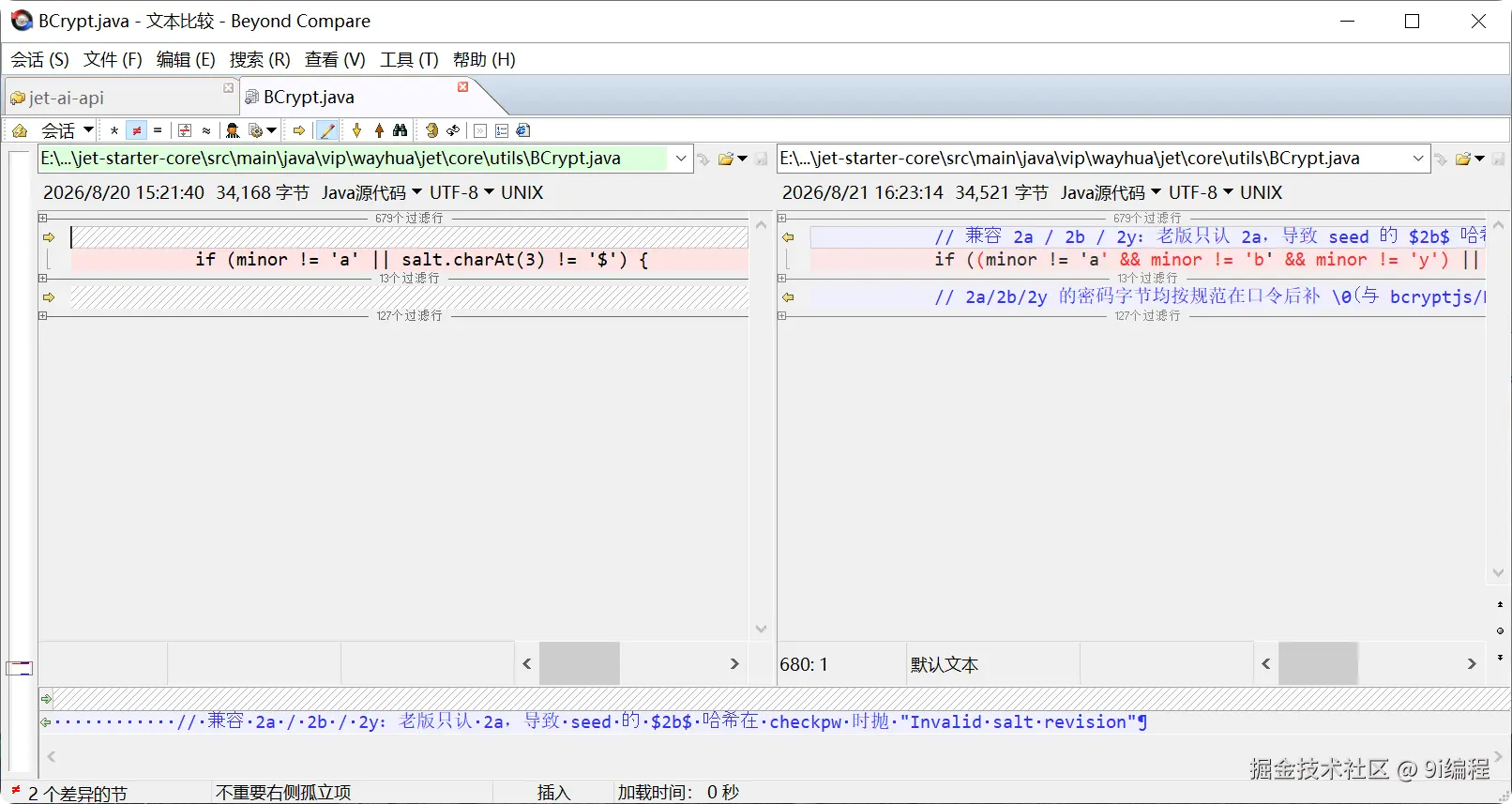Click right arrow beside second left gap line
This screenshot has height=804, width=1512.
click(x=49, y=297)
